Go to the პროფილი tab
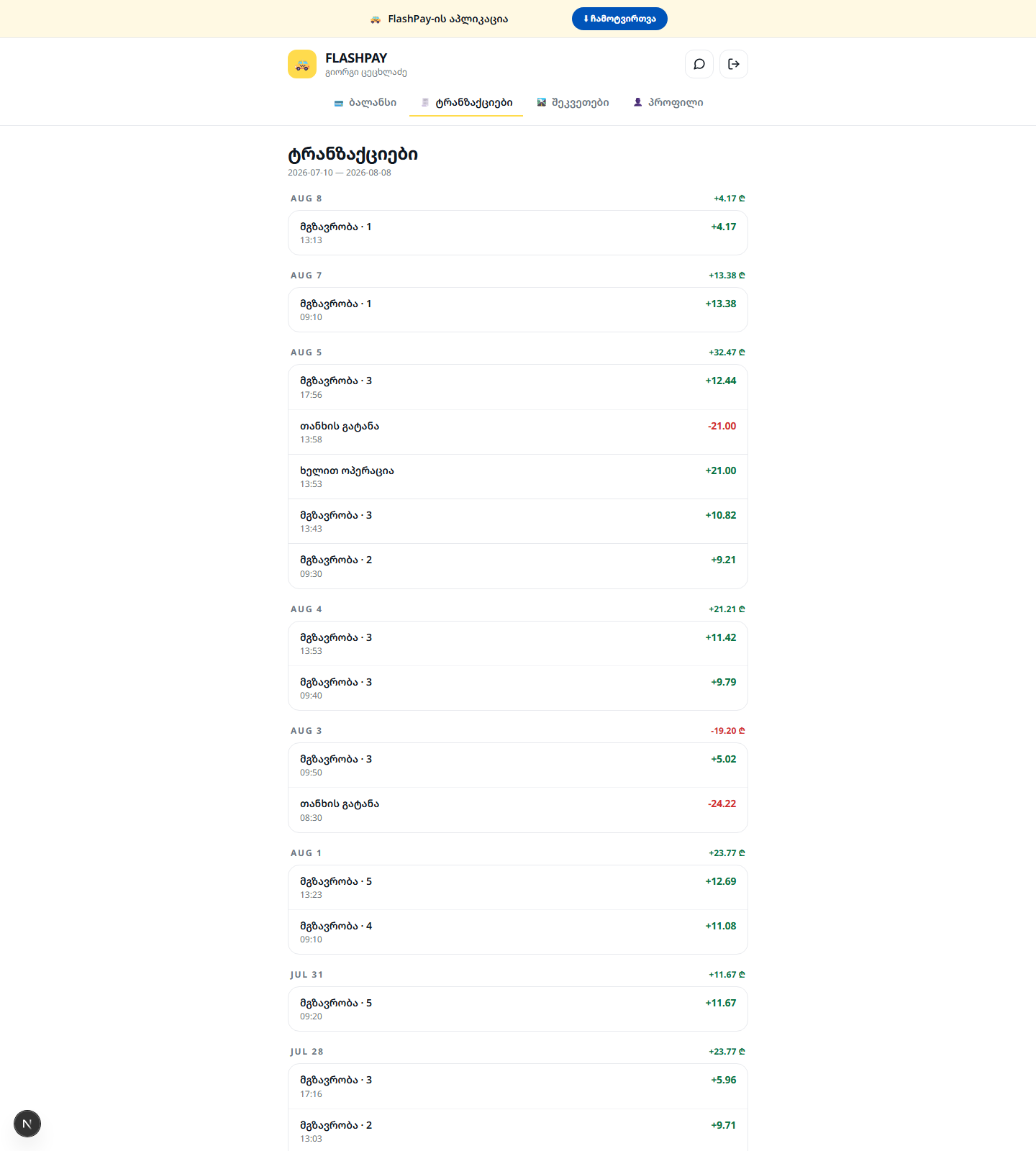This screenshot has width=1036, height=1151. [668, 102]
